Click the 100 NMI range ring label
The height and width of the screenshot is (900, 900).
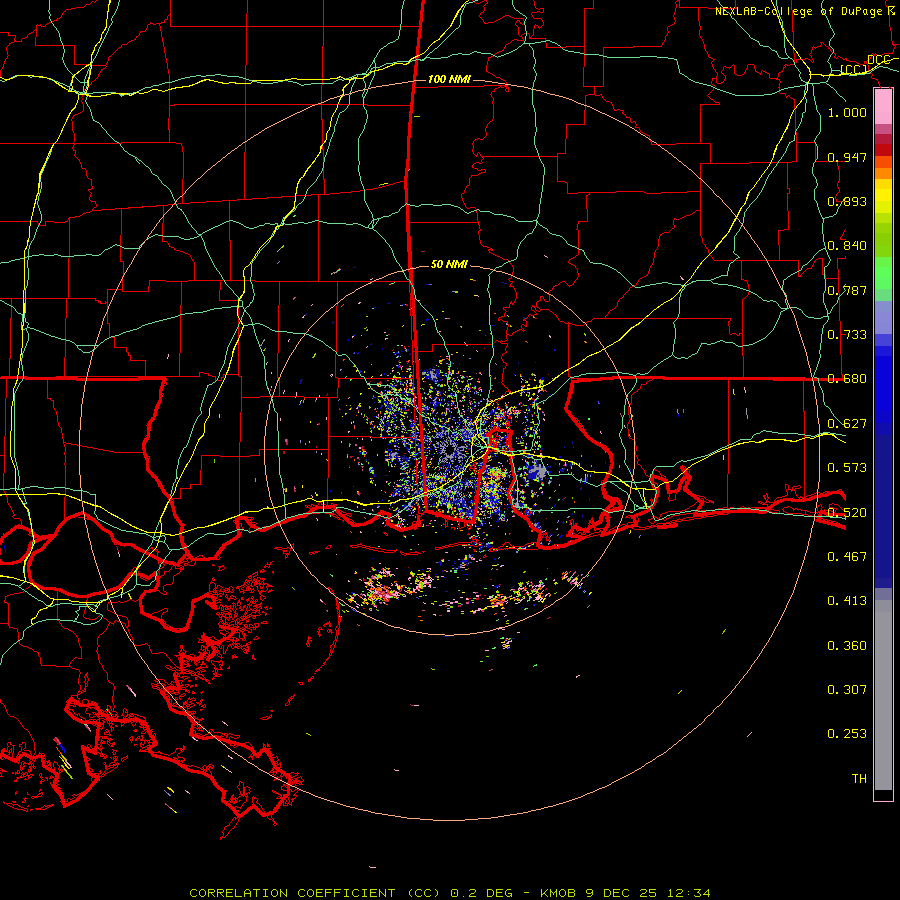449,79
